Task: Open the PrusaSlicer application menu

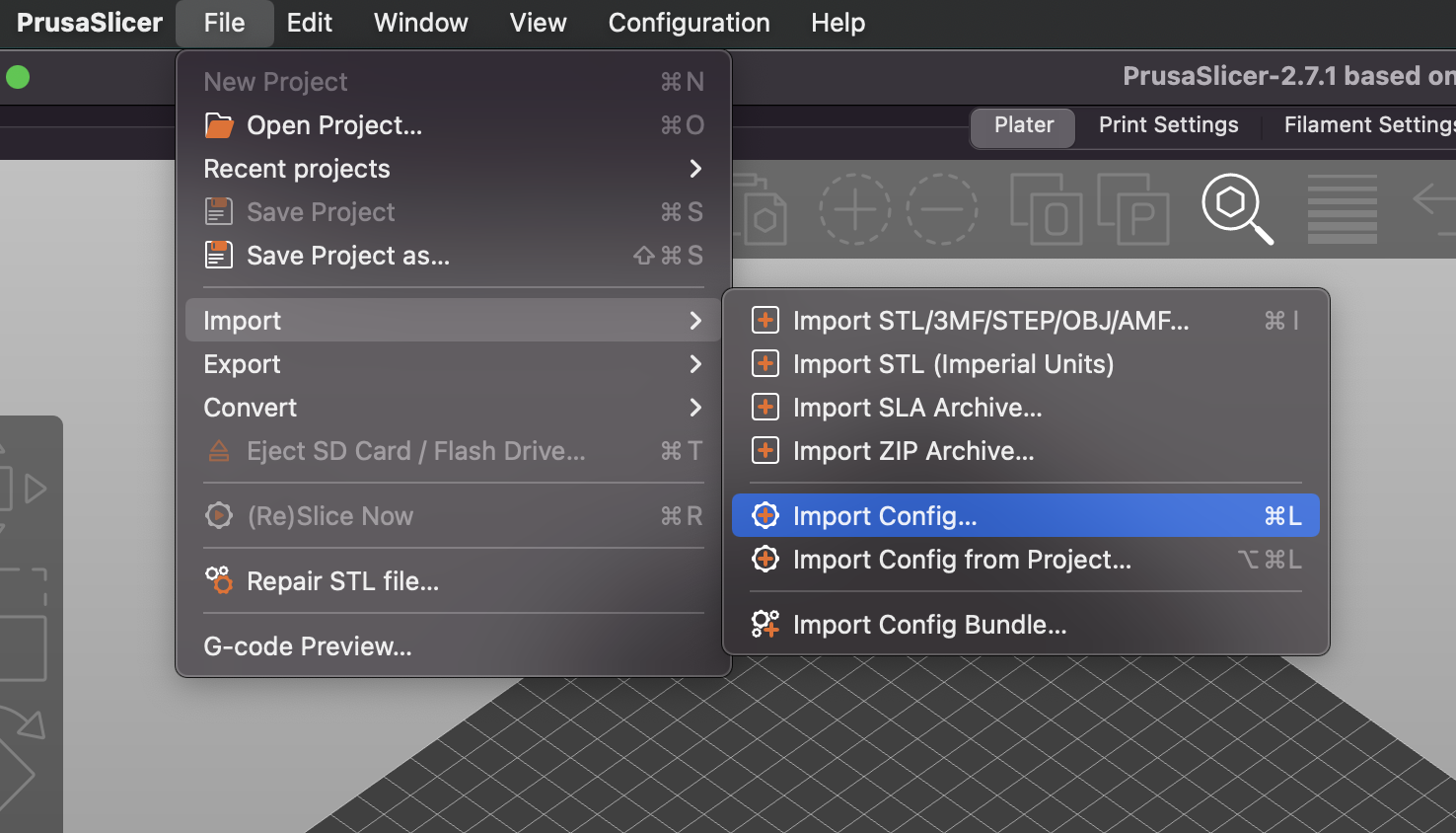Action: click(x=90, y=23)
